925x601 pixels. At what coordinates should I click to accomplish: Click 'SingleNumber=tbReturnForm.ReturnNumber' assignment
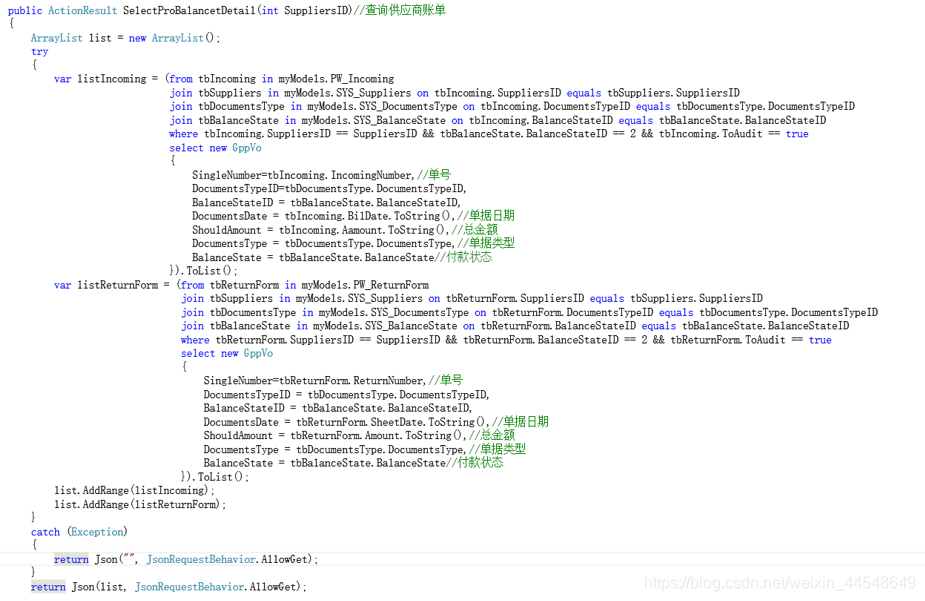(x=314, y=380)
